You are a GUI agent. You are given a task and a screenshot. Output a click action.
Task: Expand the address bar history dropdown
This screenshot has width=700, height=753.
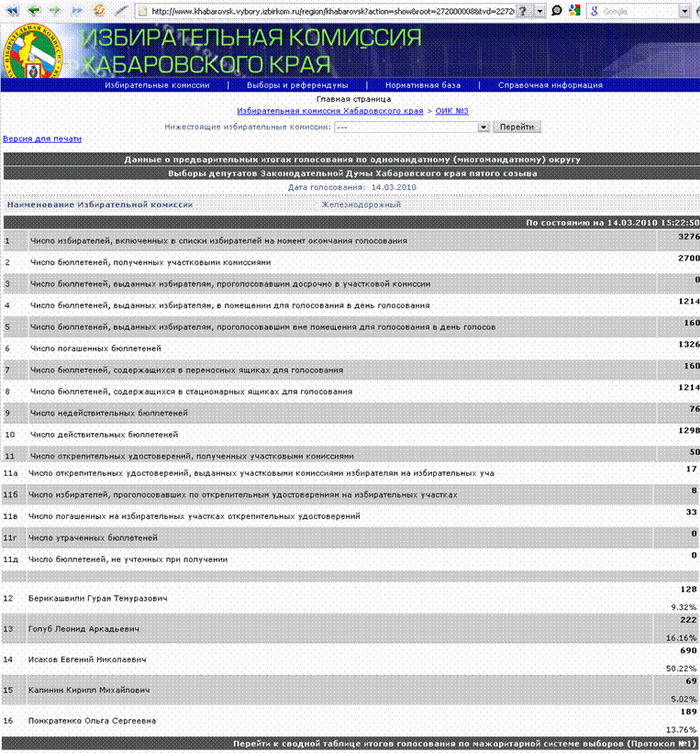541,10
